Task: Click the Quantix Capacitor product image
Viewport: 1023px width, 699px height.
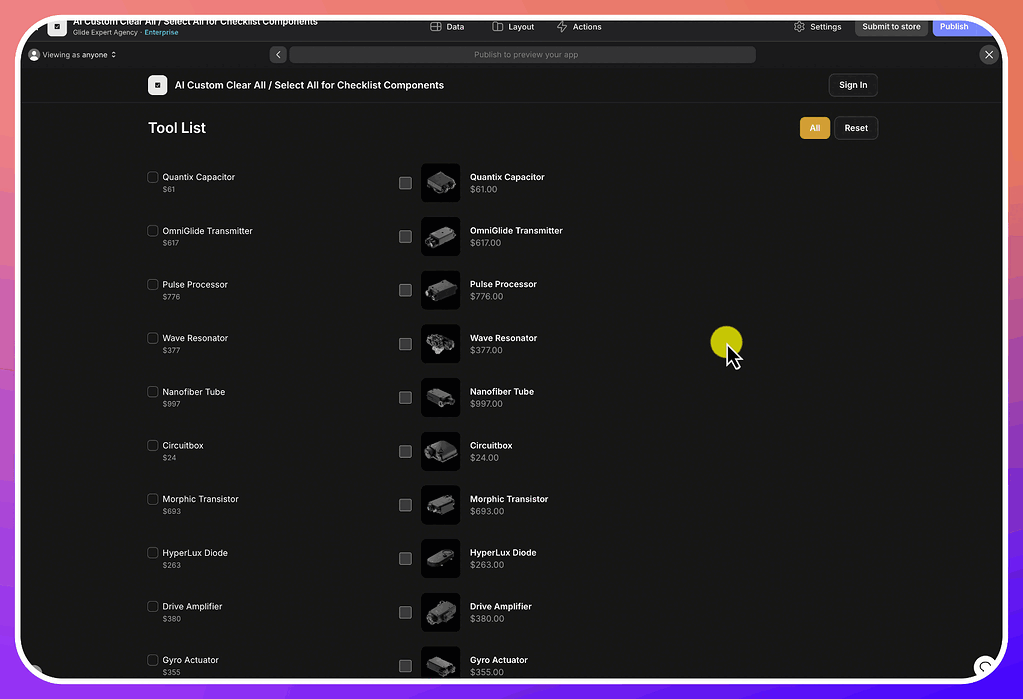Action: point(440,183)
